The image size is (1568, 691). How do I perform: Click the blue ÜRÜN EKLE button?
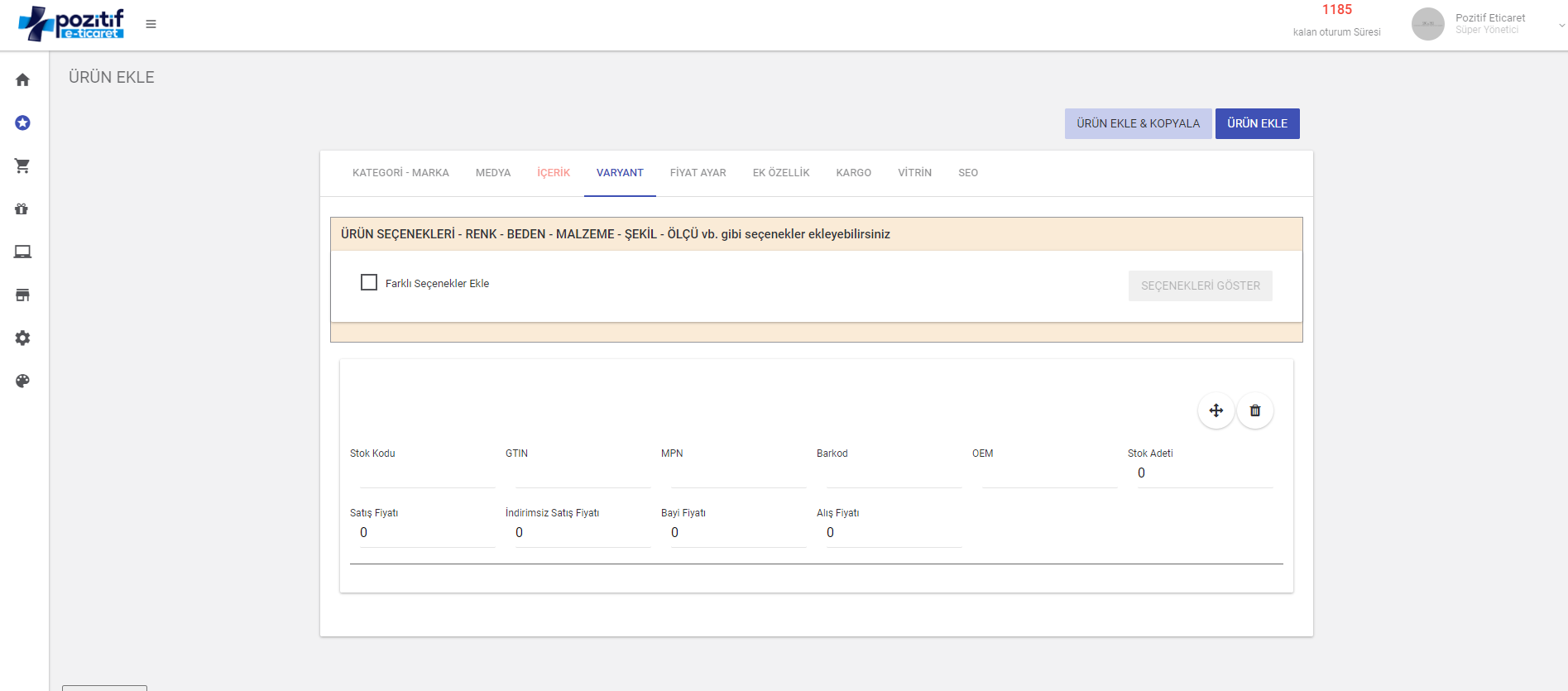click(1256, 123)
